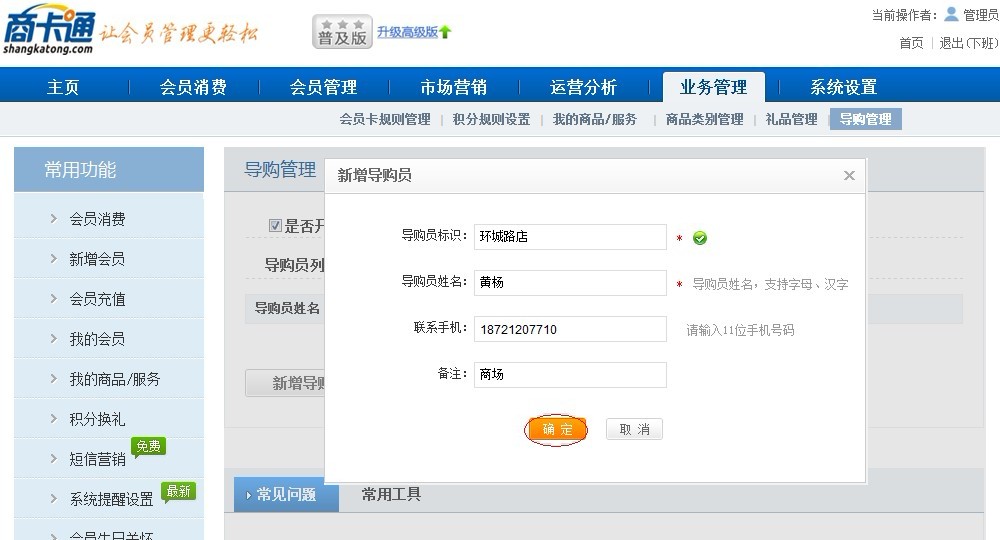This screenshot has height=540, width=1000.
Task: Click the 管理员 user avatar icon
Action: coord(951,14)
